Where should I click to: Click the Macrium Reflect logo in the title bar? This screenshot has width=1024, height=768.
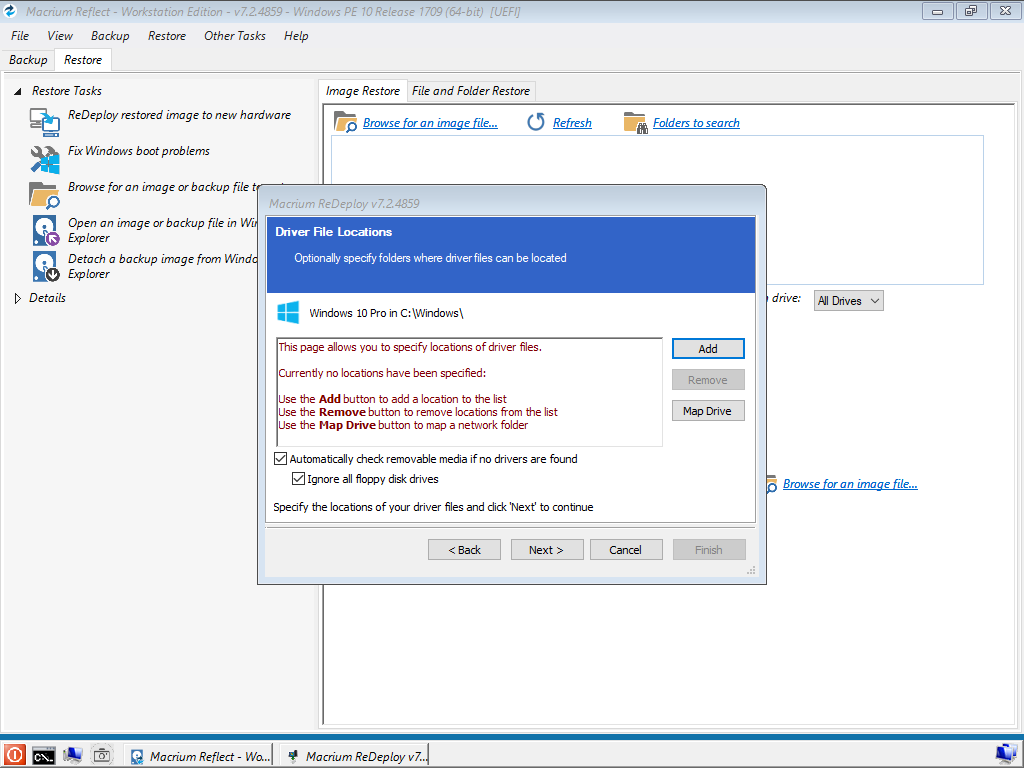(11, 11)
